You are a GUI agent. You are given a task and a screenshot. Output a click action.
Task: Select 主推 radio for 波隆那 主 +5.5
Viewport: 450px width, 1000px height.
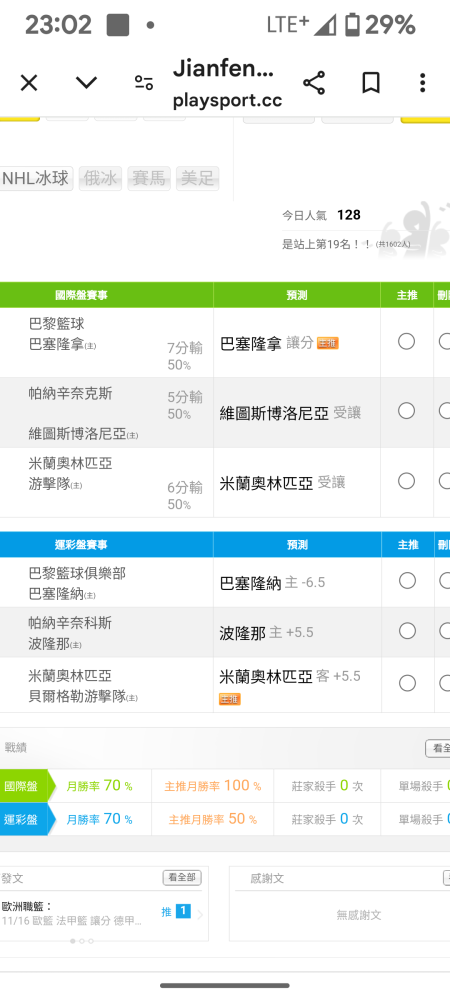coord(407,631)
